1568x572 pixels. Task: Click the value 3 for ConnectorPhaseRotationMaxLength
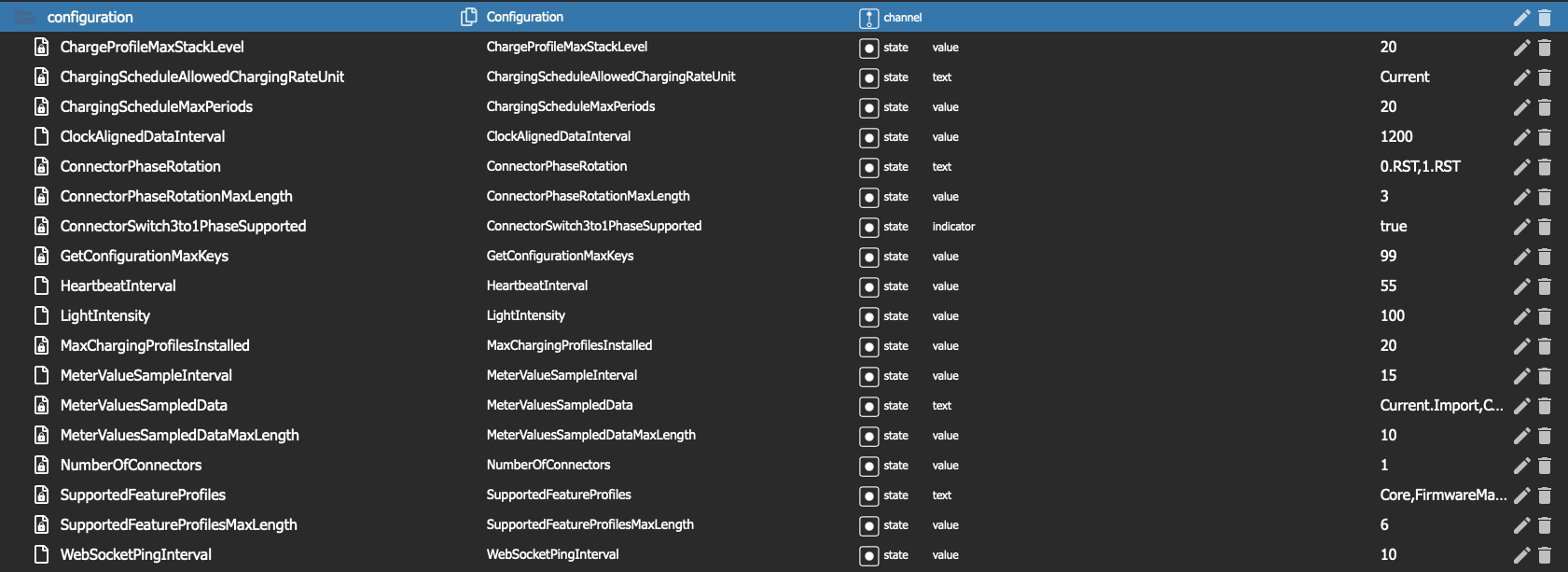[1384, 196]
